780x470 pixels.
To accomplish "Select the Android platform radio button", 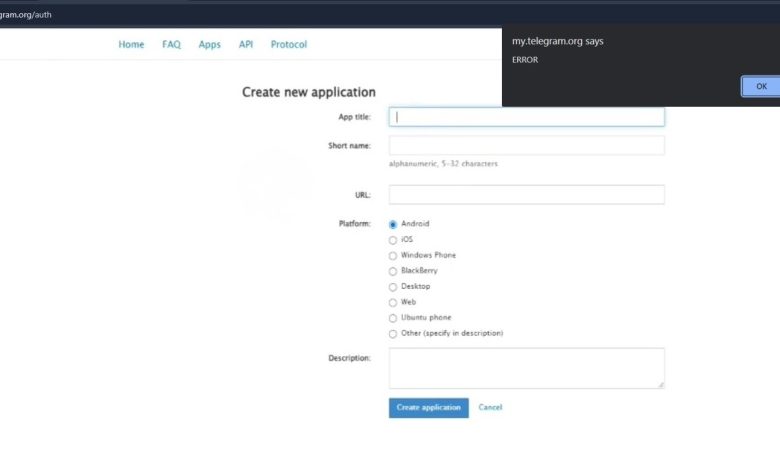I will [x=393, y=224].
